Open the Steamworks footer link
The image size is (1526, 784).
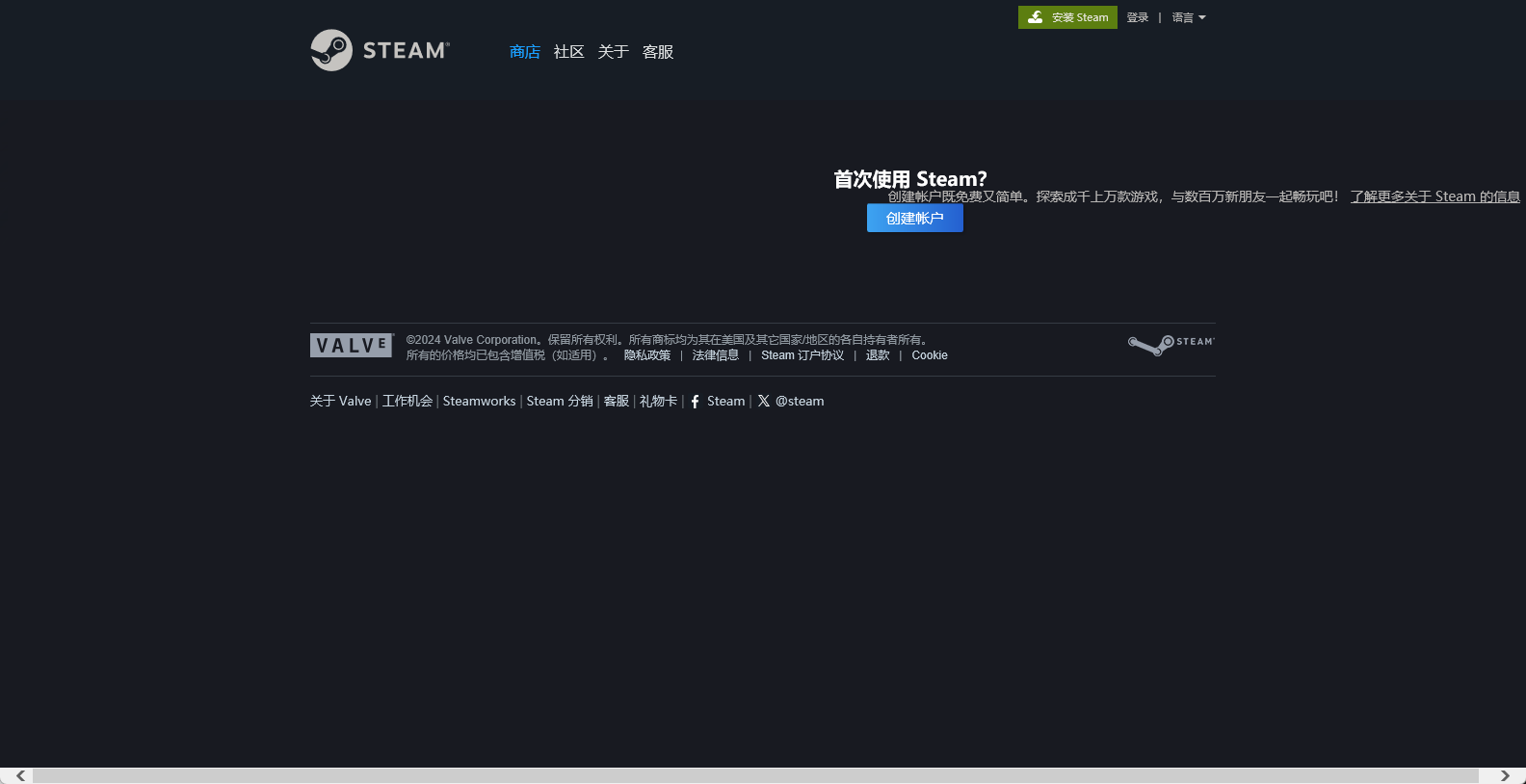(x=479, y=402)
